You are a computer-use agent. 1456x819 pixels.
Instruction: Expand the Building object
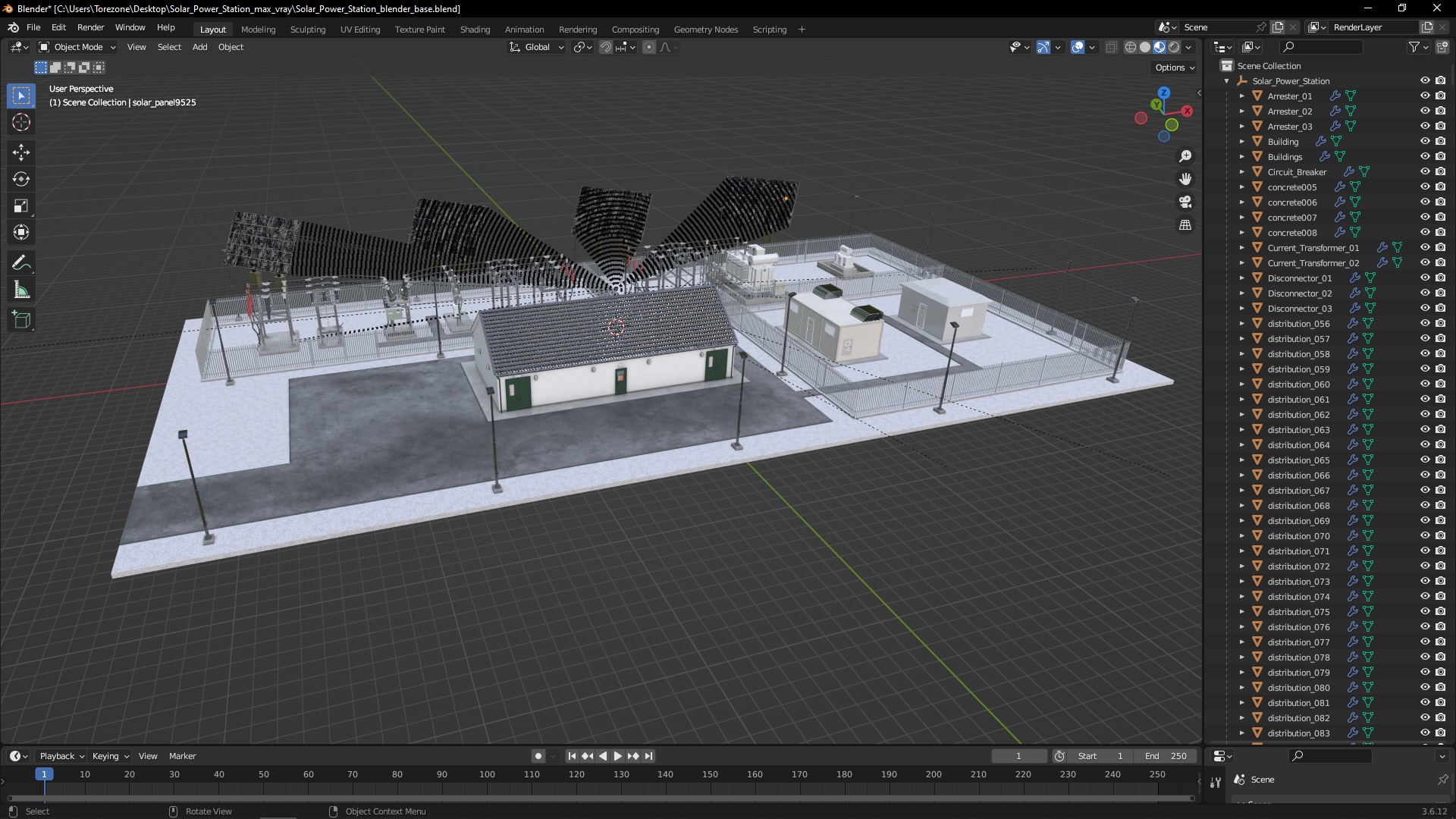1241,142
